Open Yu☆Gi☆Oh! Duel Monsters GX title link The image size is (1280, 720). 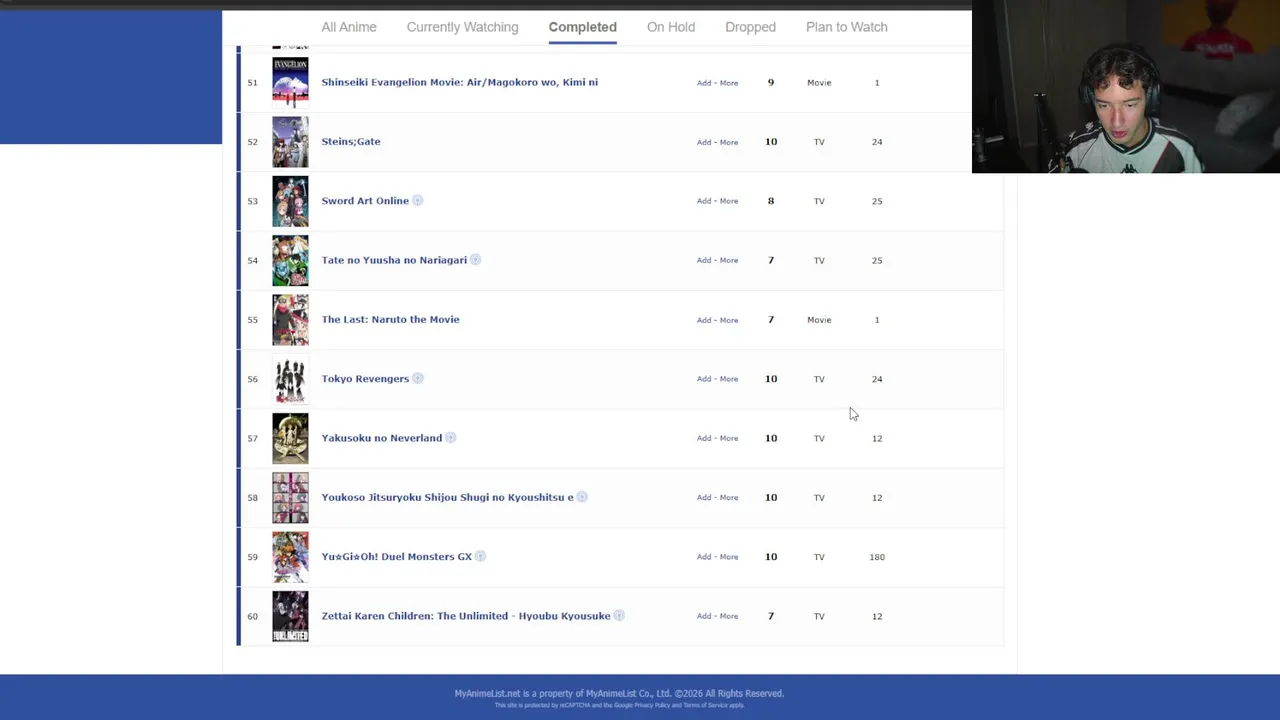coord(396,557)
